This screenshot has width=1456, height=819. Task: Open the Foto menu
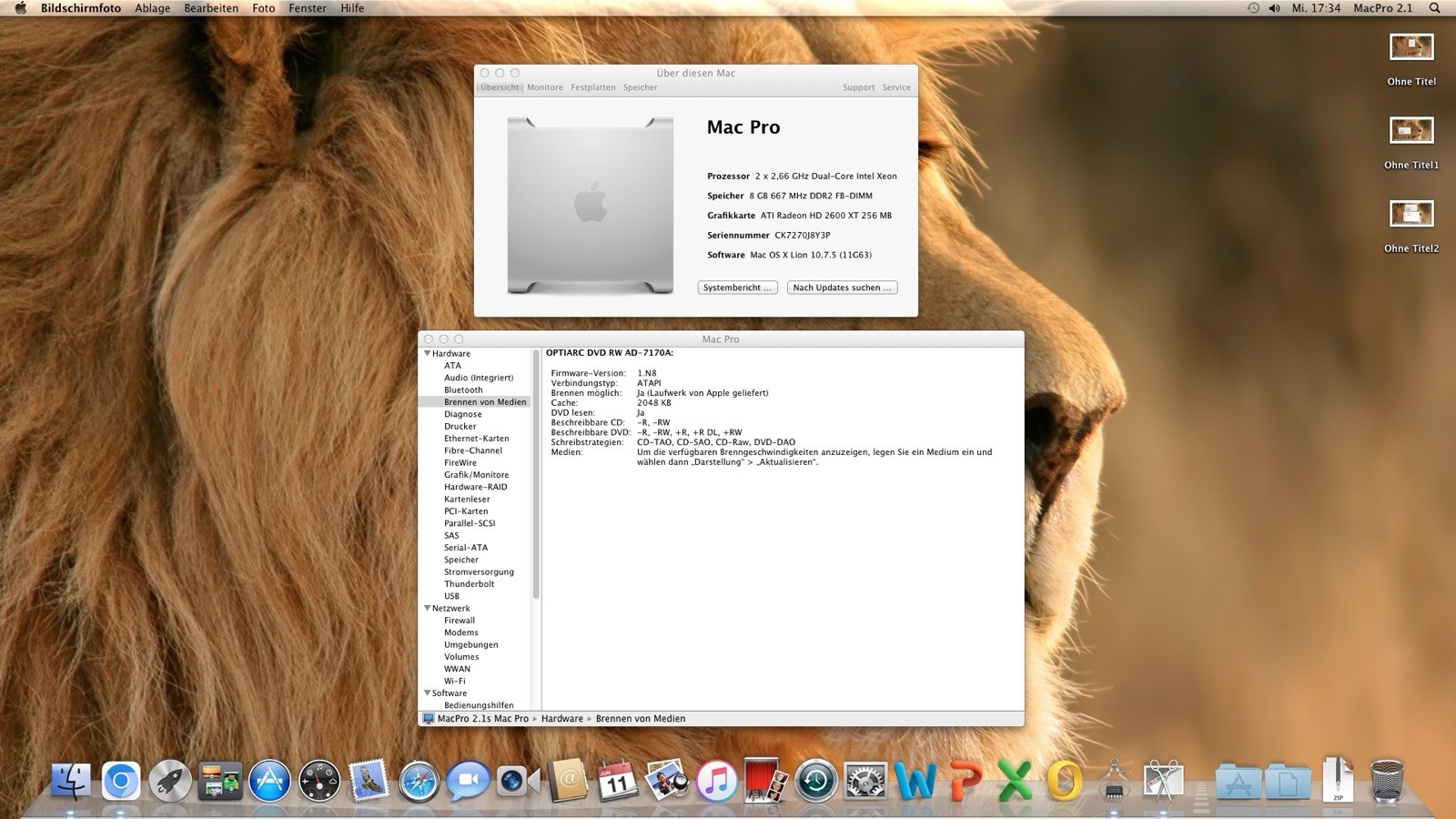point(264,8)
